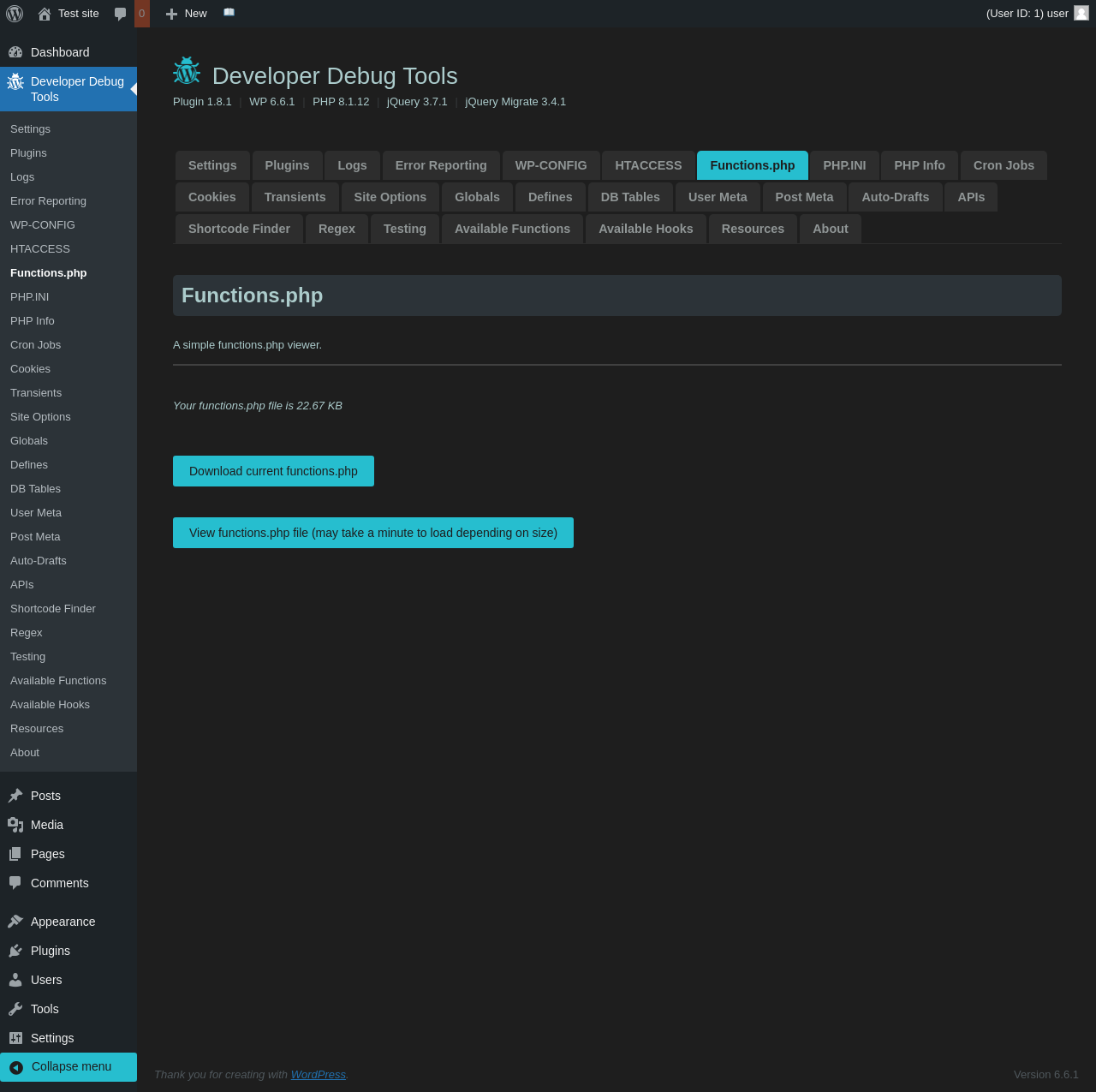Viewport: 1096px width, 1092px height.
Task: Open Dashboard from the sidebar
Action: tap(60, 52)
